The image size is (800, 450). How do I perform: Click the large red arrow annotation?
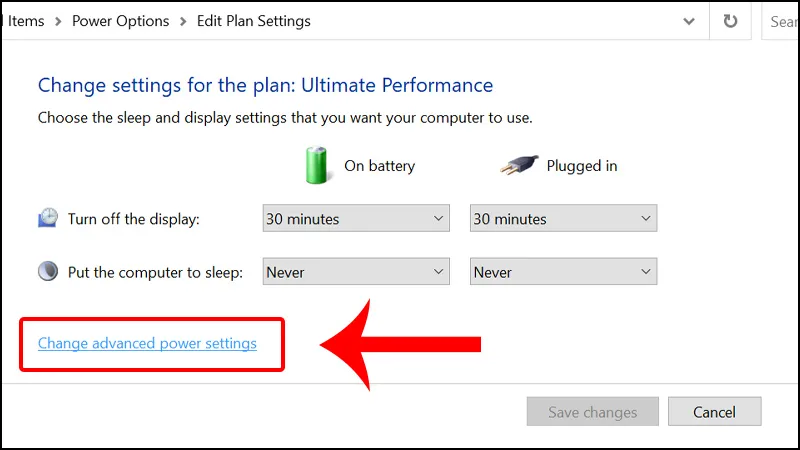click(410, 344)
